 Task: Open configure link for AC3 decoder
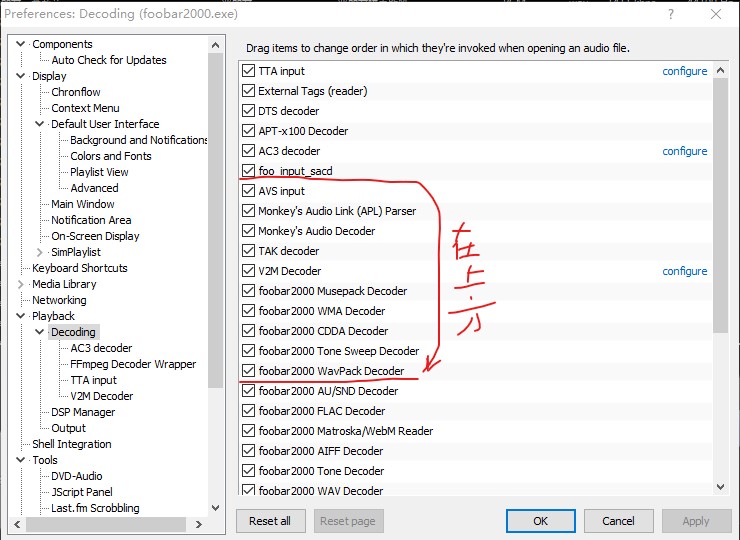pos(684,151)
